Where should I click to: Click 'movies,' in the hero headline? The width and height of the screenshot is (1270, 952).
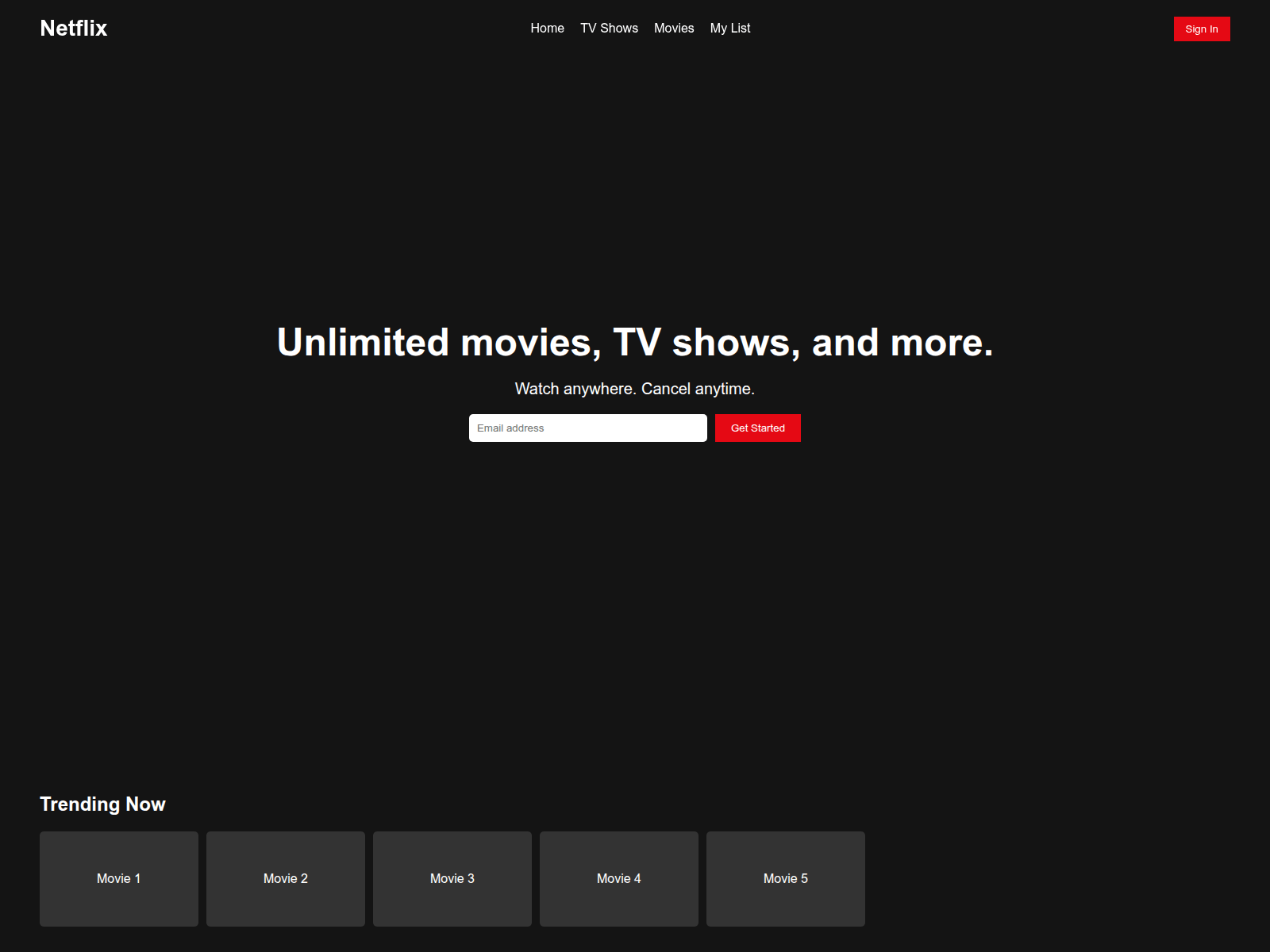point(530,343)
